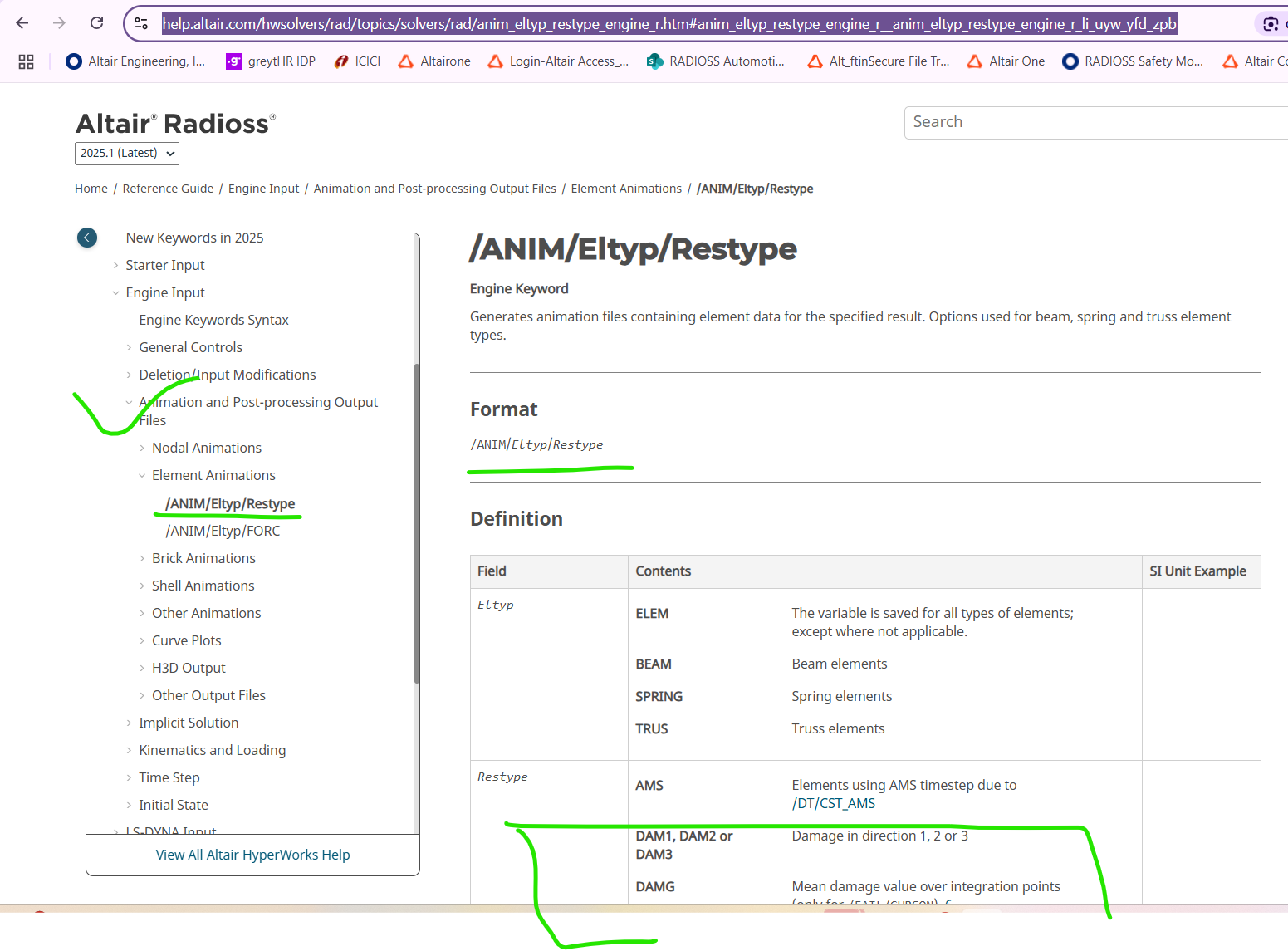Click the browser back arrow
1288x951 pixels.
[x=22, y=23]
